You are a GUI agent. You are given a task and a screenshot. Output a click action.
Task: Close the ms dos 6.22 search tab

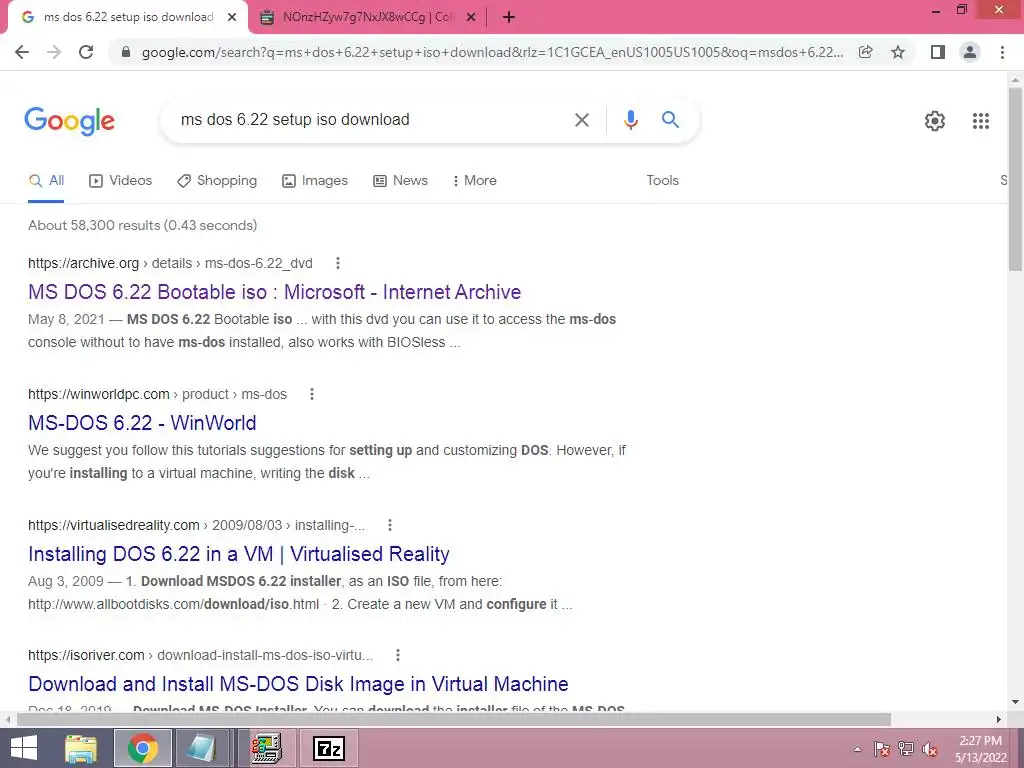coord(232,18)
